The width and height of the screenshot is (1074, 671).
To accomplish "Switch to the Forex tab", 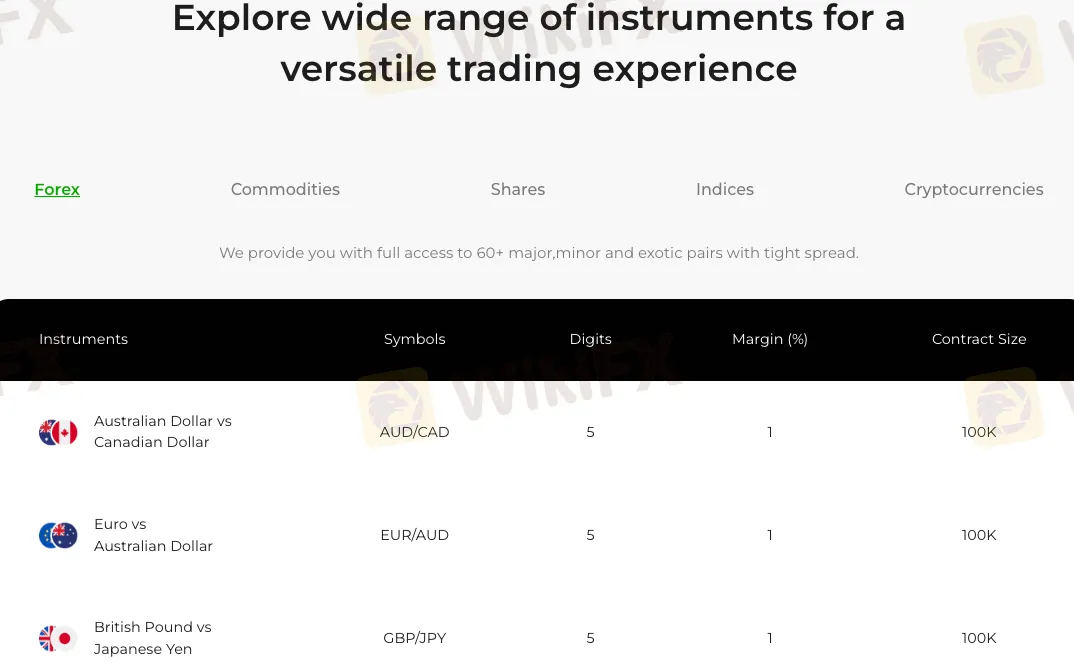I will tap(57, 189).
